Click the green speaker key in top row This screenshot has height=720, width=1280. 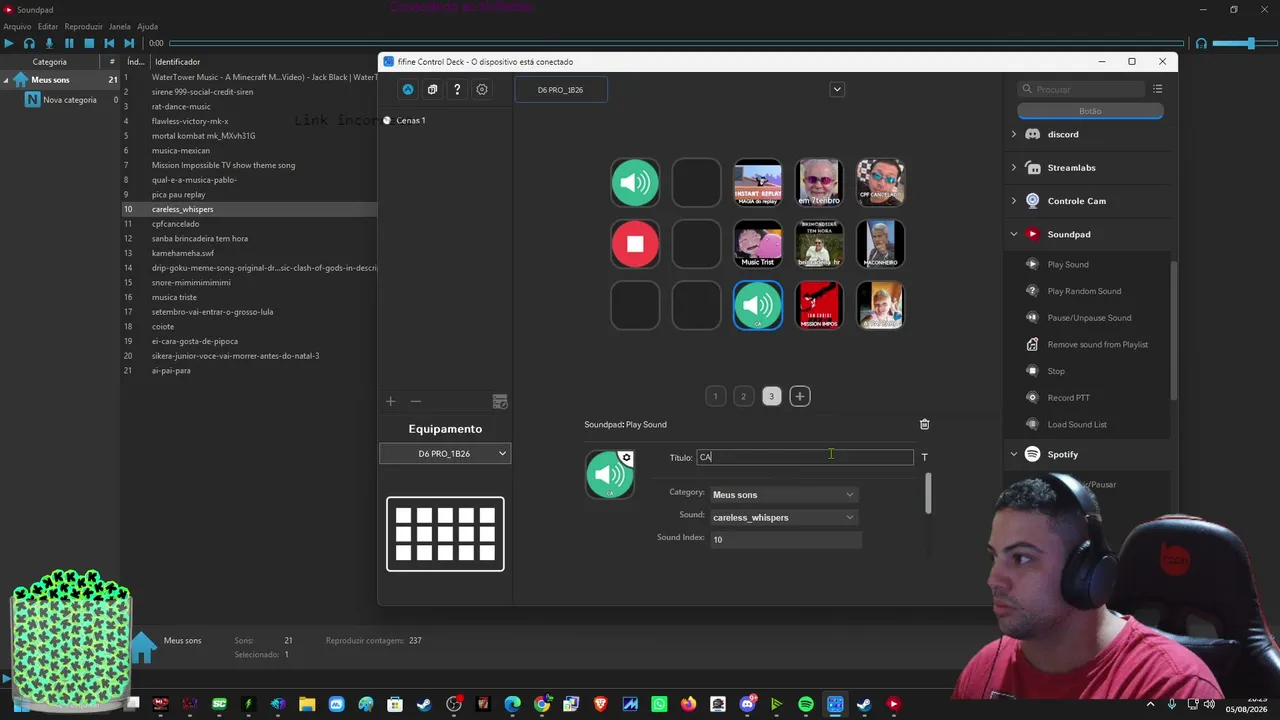pyautogui.click(x=635, y=182)
